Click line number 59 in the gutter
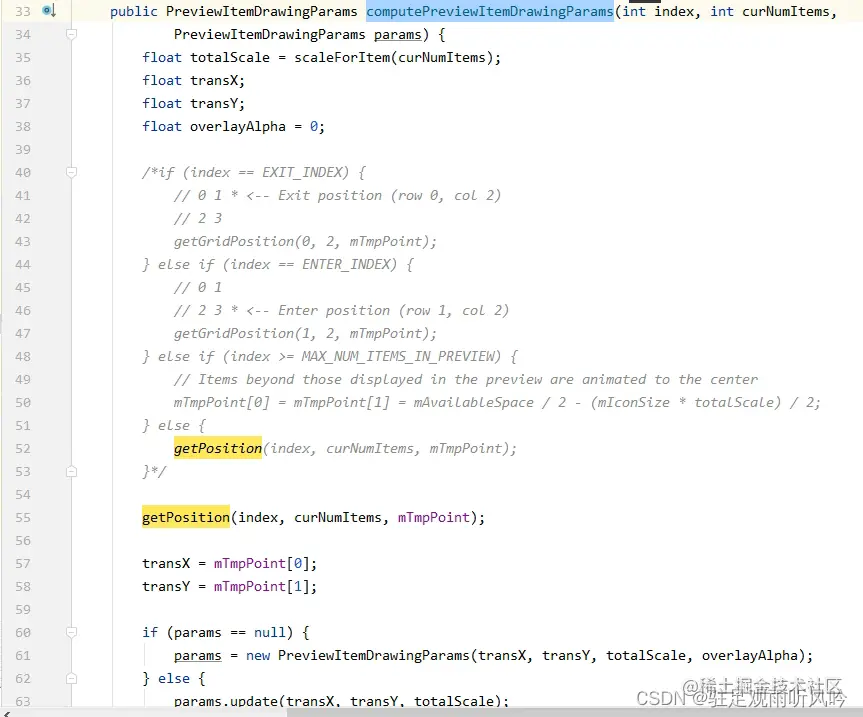The width and height of the screenshot is (863, 717). [x=23, y=610]
